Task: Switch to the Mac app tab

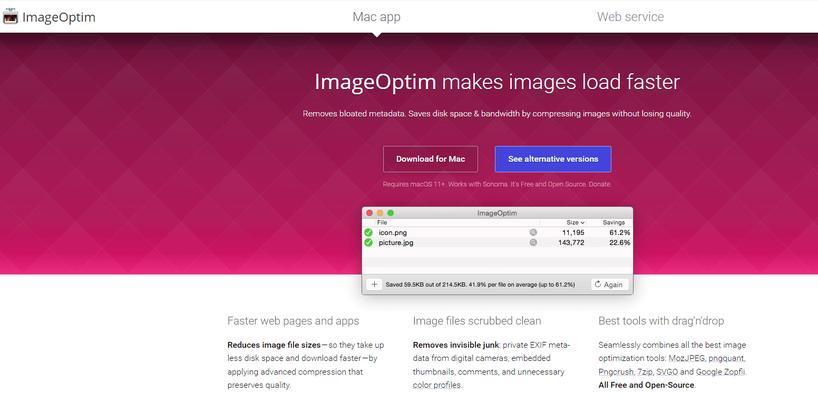Action: 377,17
